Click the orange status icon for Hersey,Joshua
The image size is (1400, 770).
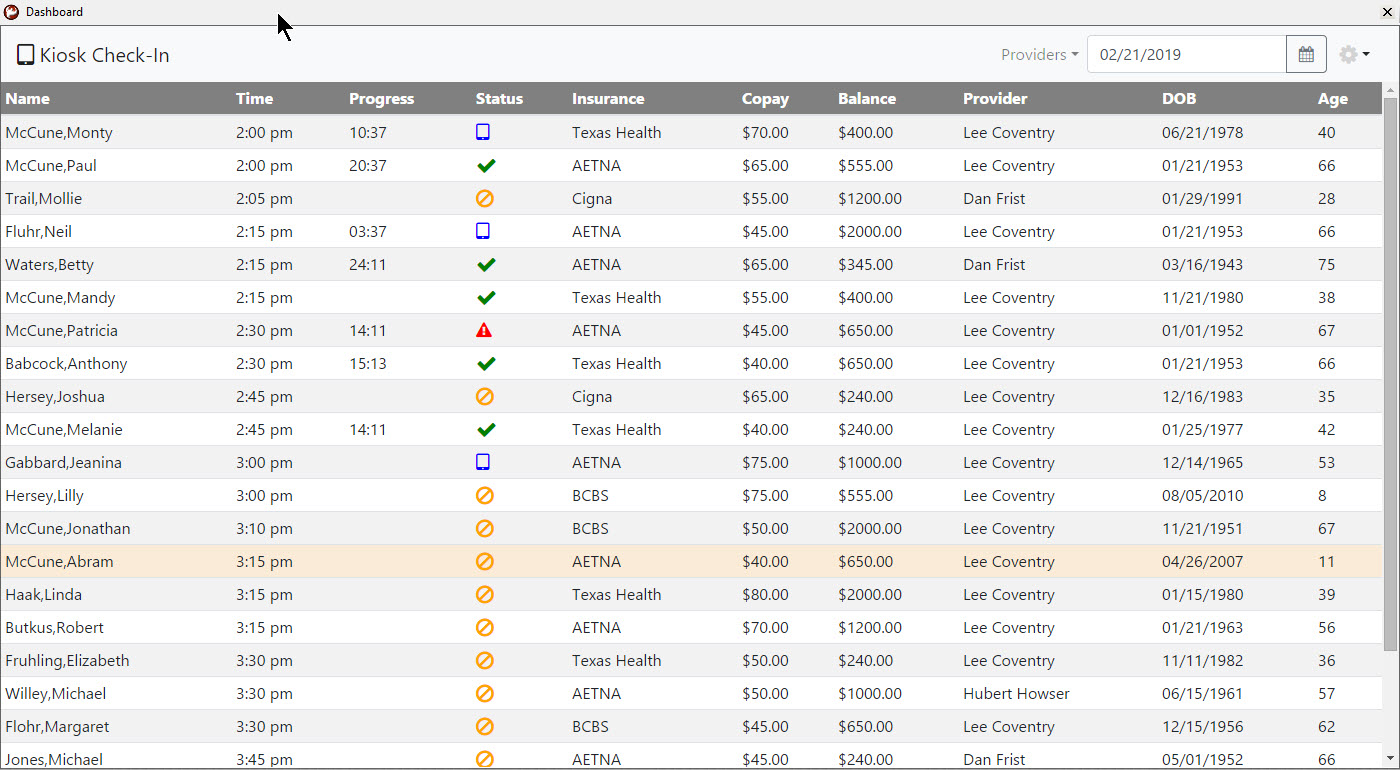[x=485, y=396]
